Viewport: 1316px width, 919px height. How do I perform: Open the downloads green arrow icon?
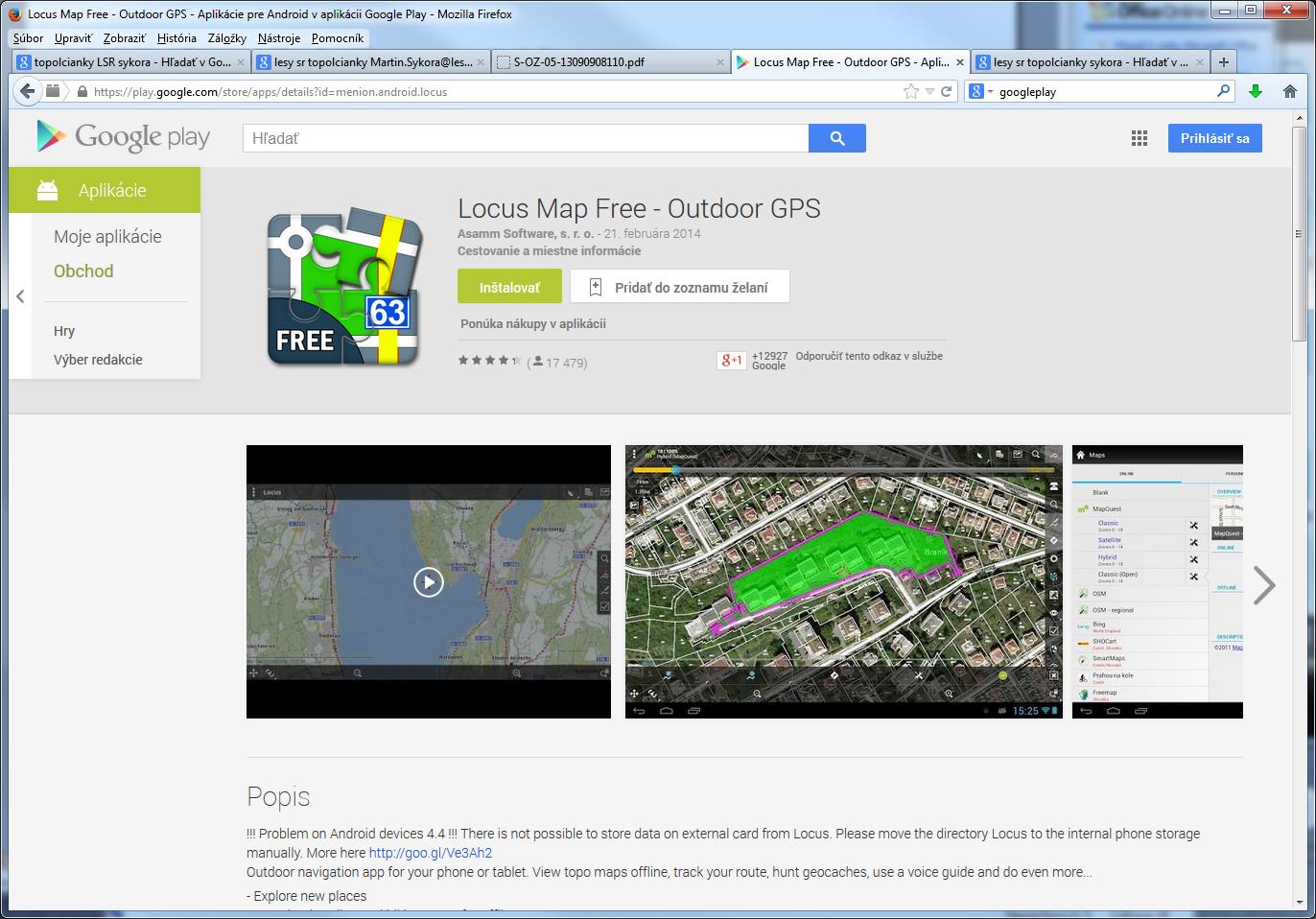click(1256, 91)
